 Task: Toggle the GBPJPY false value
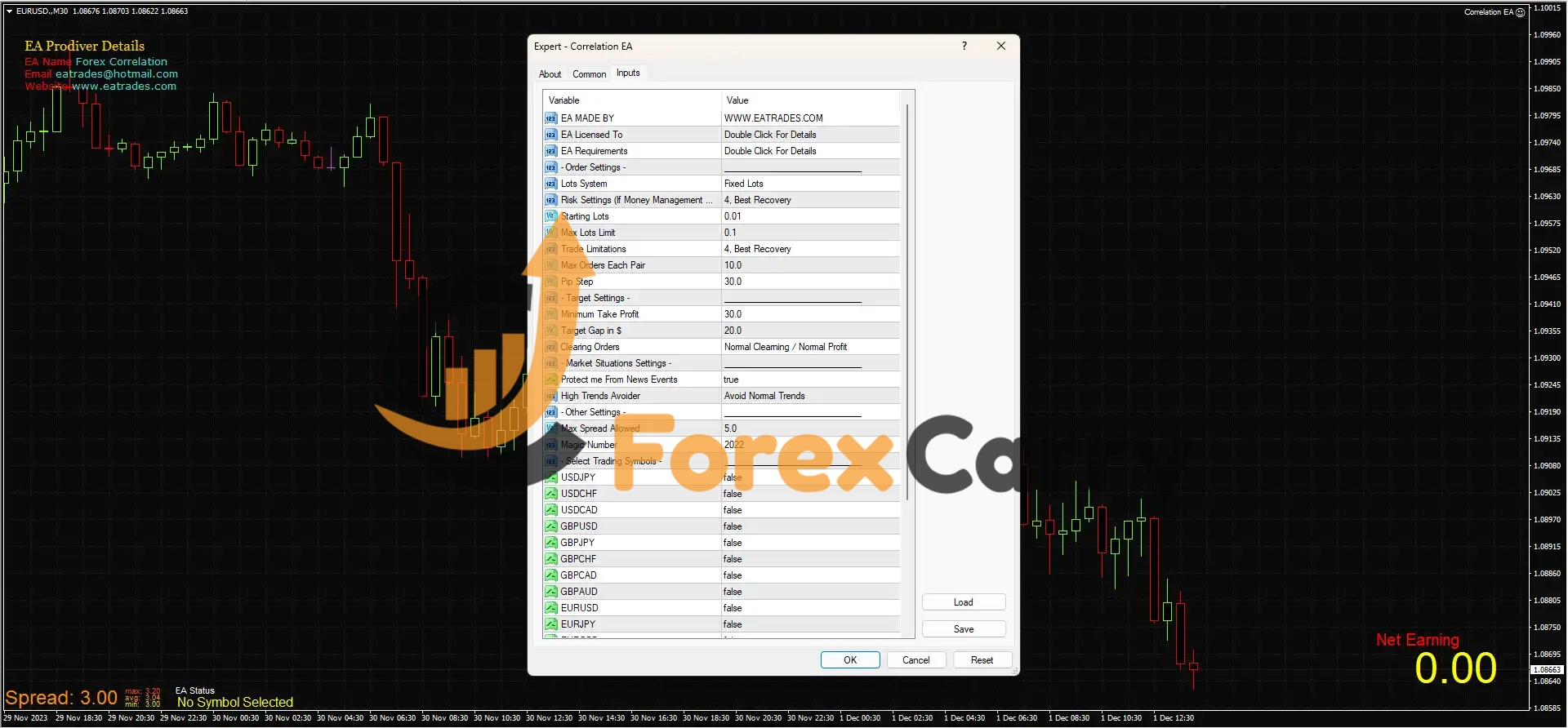pos(810,543)
